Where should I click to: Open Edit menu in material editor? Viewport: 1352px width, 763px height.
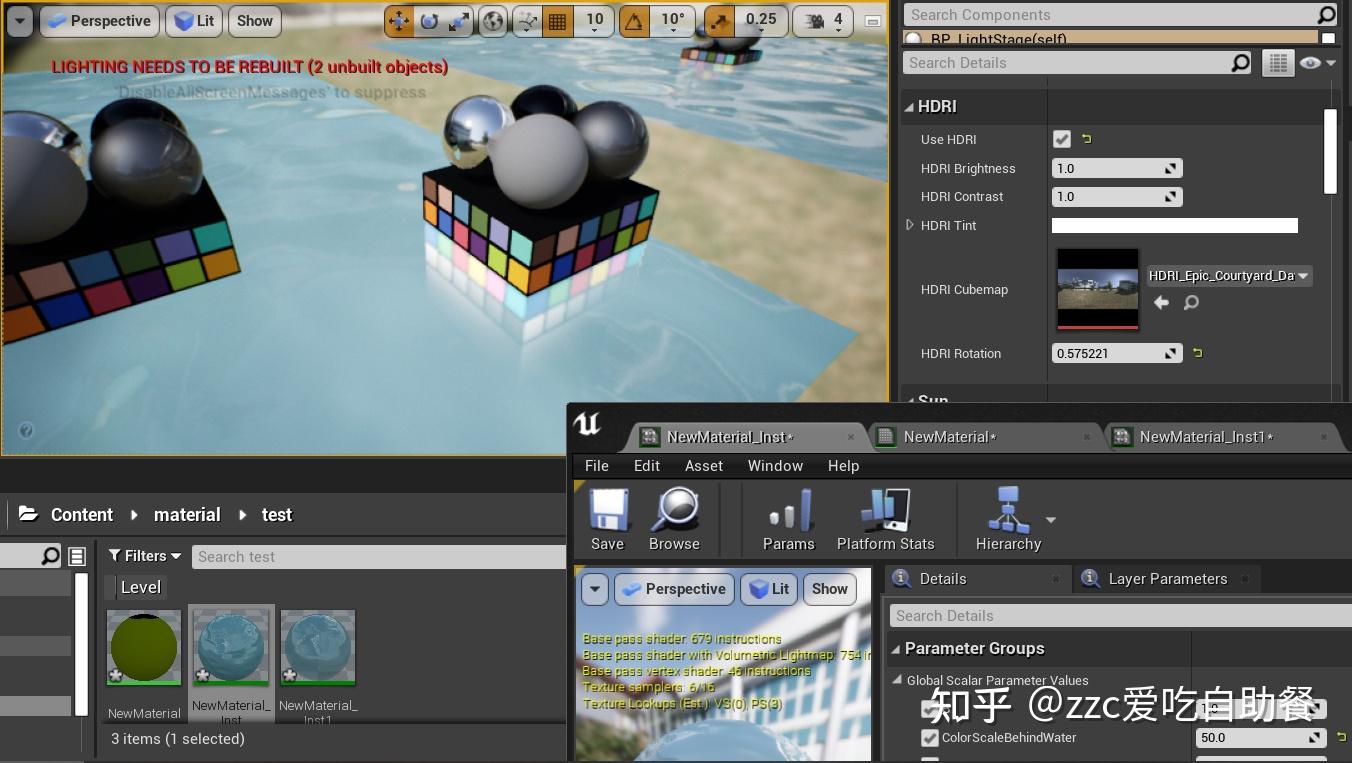click(647, 466)
